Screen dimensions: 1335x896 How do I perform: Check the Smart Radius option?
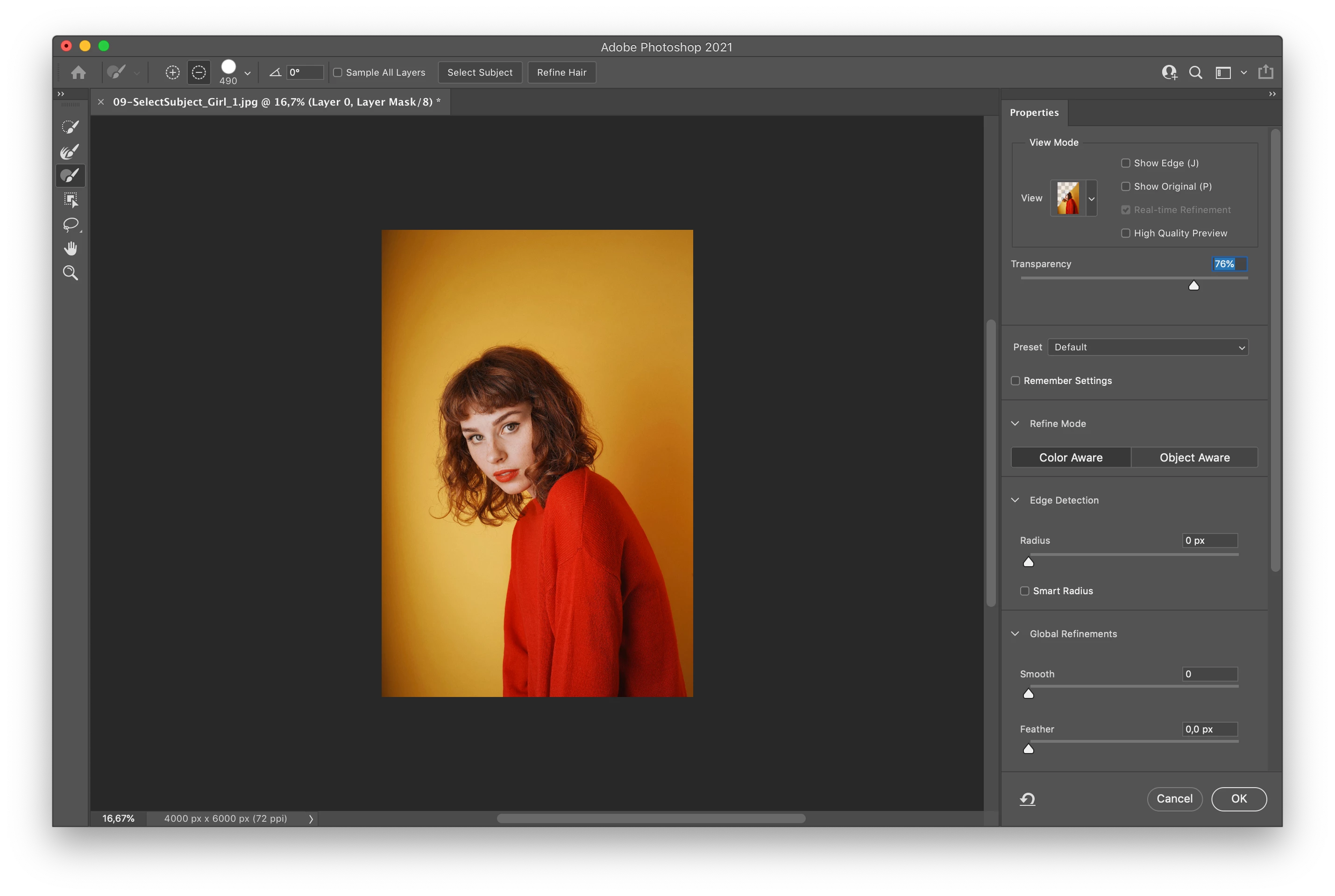click(1024, 591)
